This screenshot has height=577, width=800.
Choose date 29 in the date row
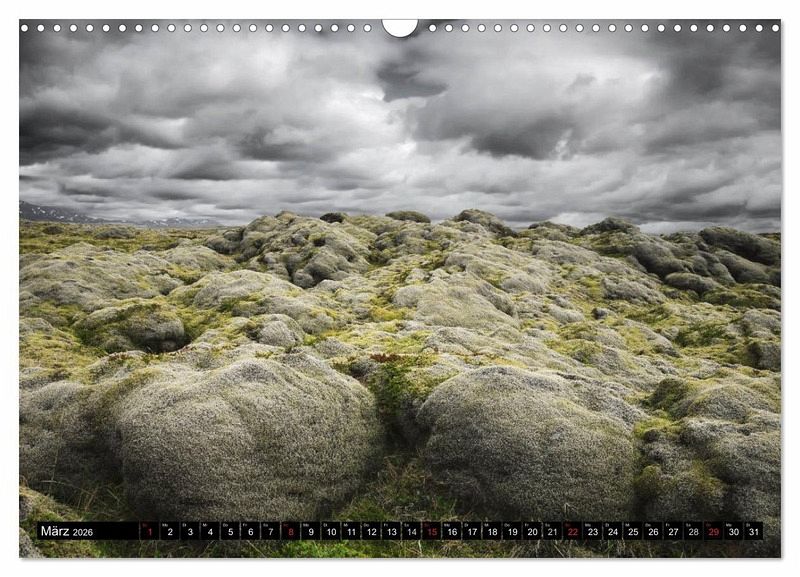pos(713,531)
